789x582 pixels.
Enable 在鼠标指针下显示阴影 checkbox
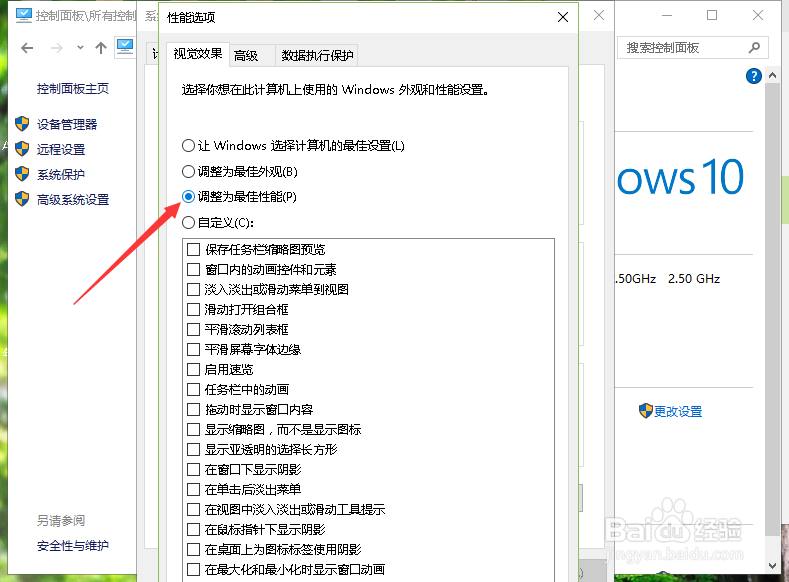(193, 530)
